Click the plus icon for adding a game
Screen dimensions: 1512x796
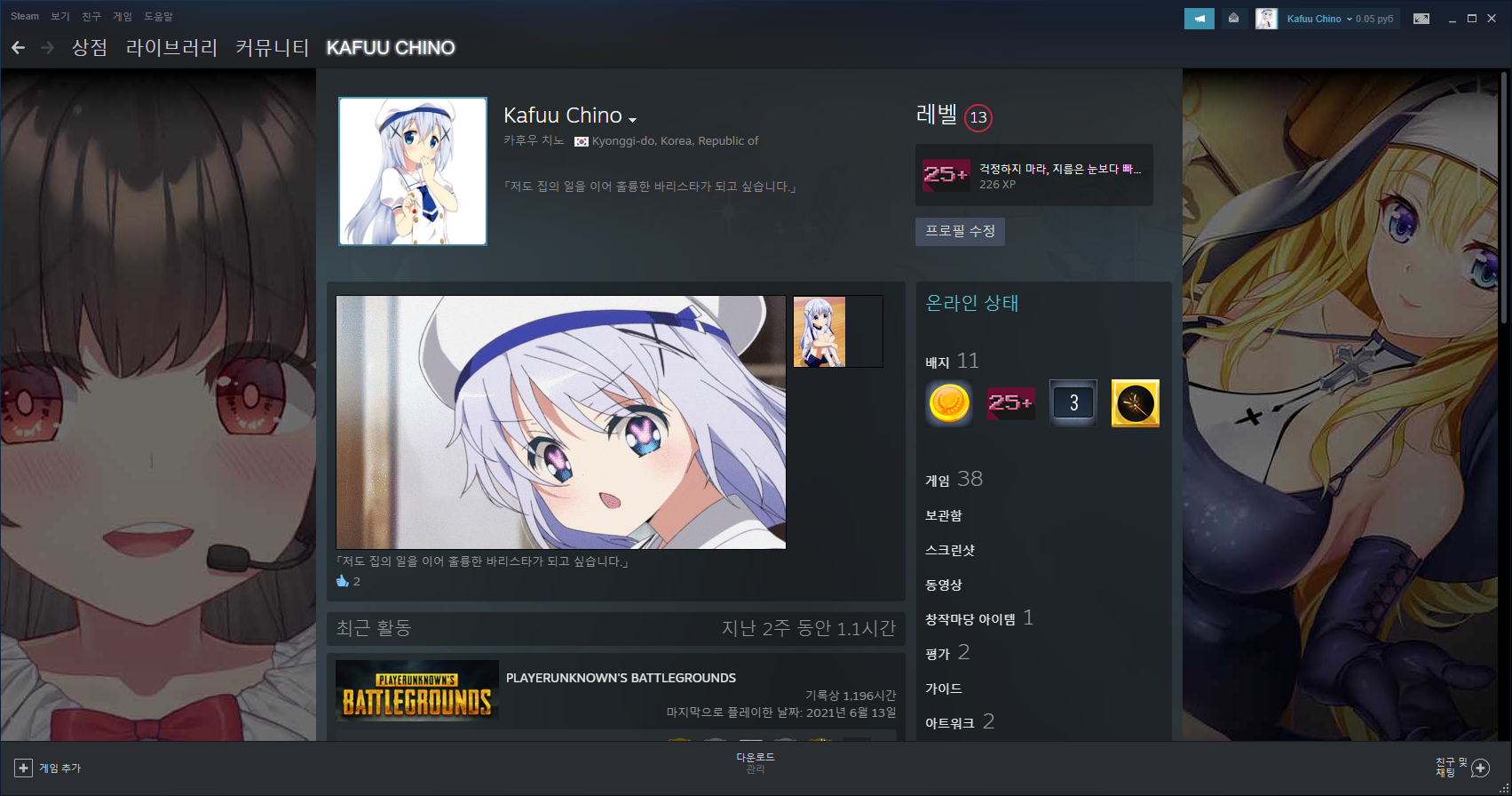tap(24, 768)
